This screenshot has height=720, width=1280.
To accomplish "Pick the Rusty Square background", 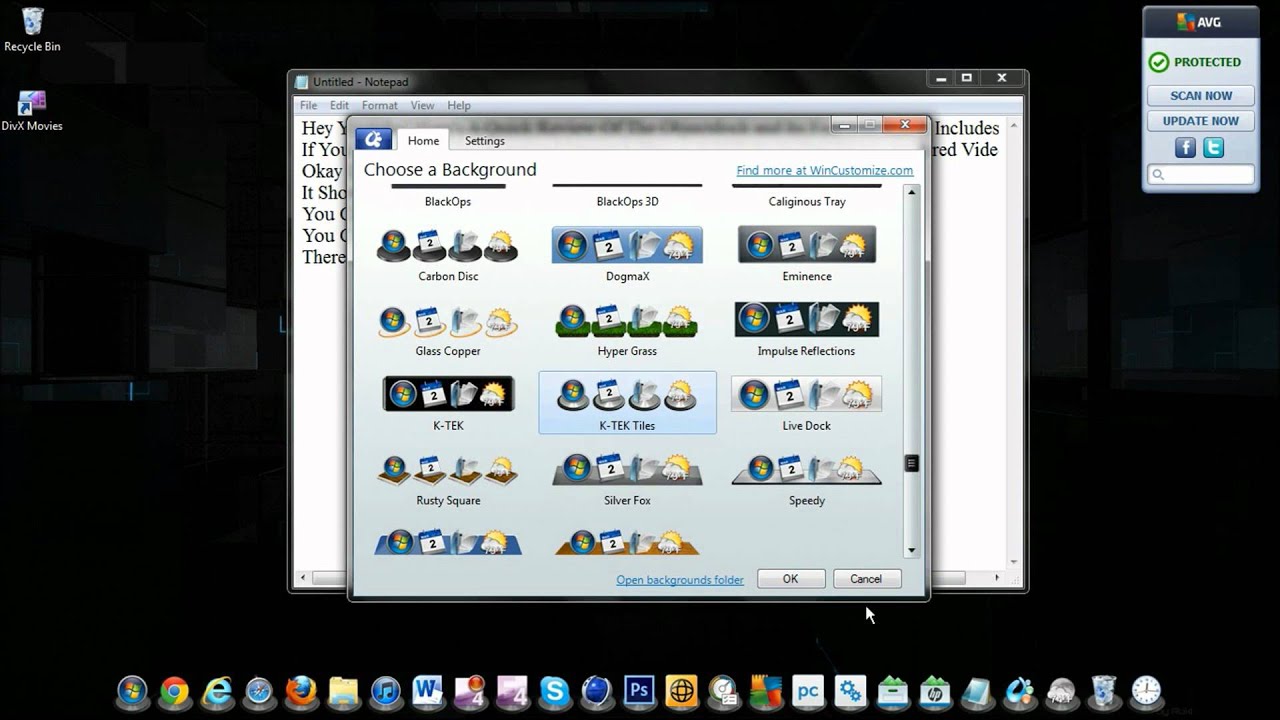I will coord(448,478).
